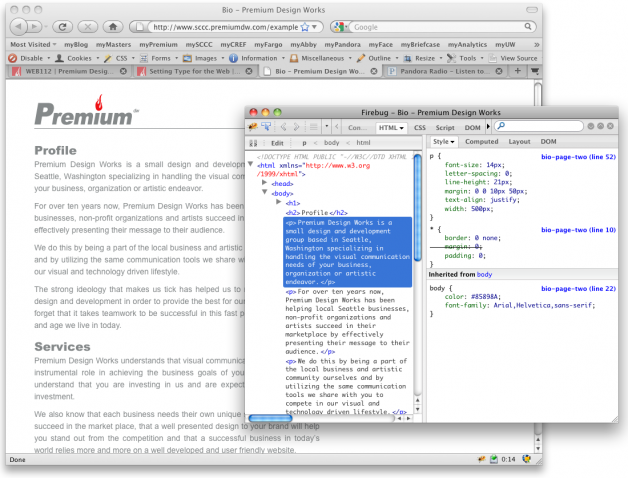
Task: Bookmark this page with the star icon
Action: (x=305, y=27)
